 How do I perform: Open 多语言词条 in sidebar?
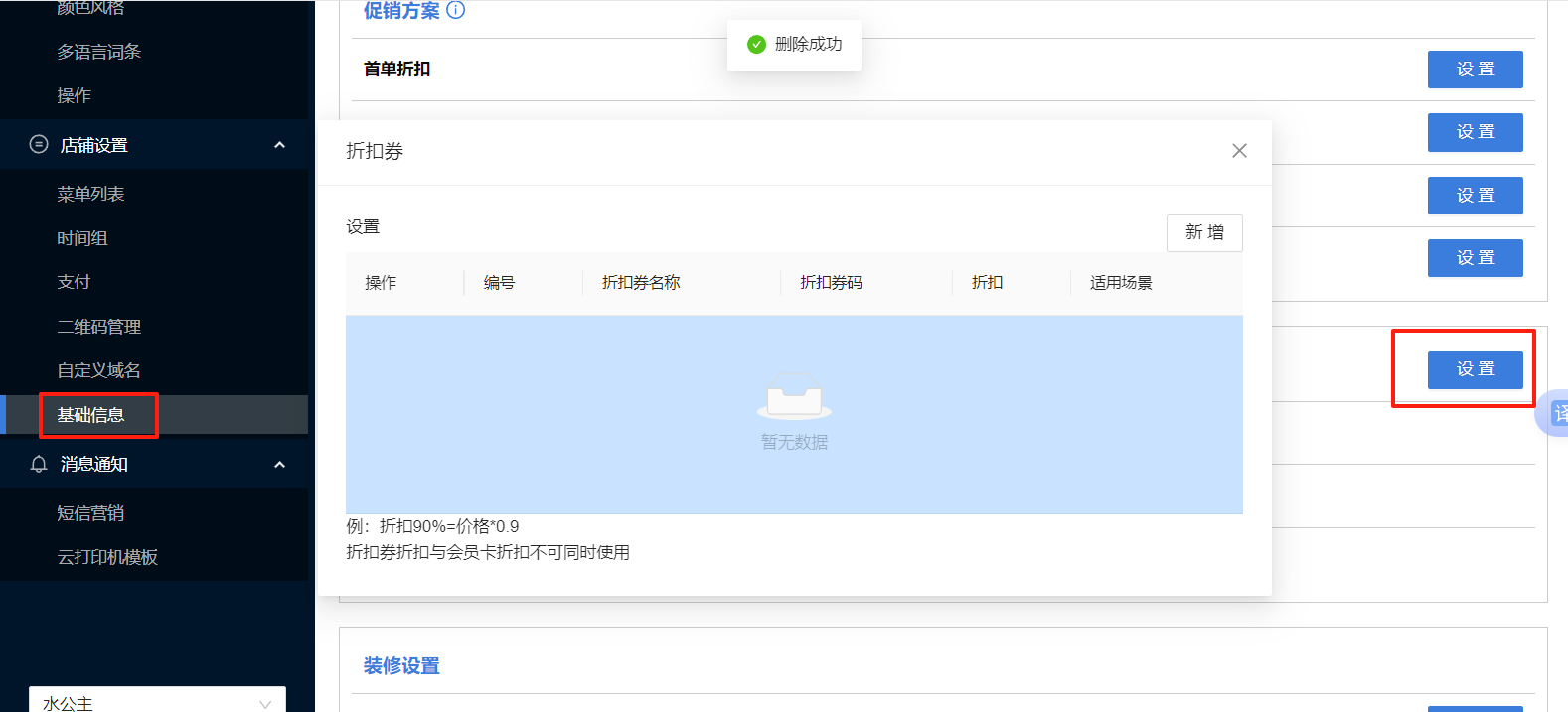pyautogui.click(x=98, y=52)
